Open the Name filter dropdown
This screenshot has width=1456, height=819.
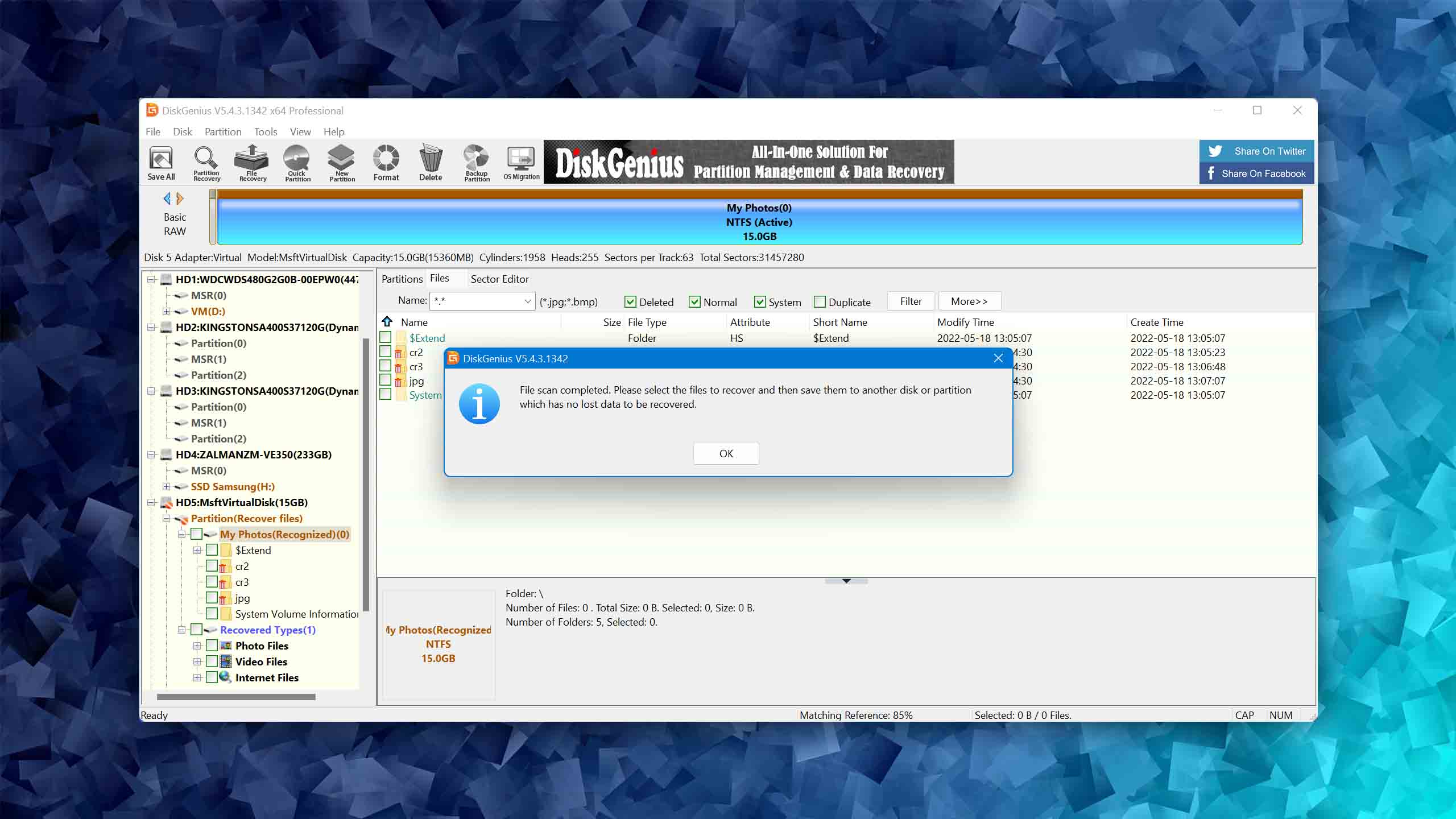(x=527, y=301)
